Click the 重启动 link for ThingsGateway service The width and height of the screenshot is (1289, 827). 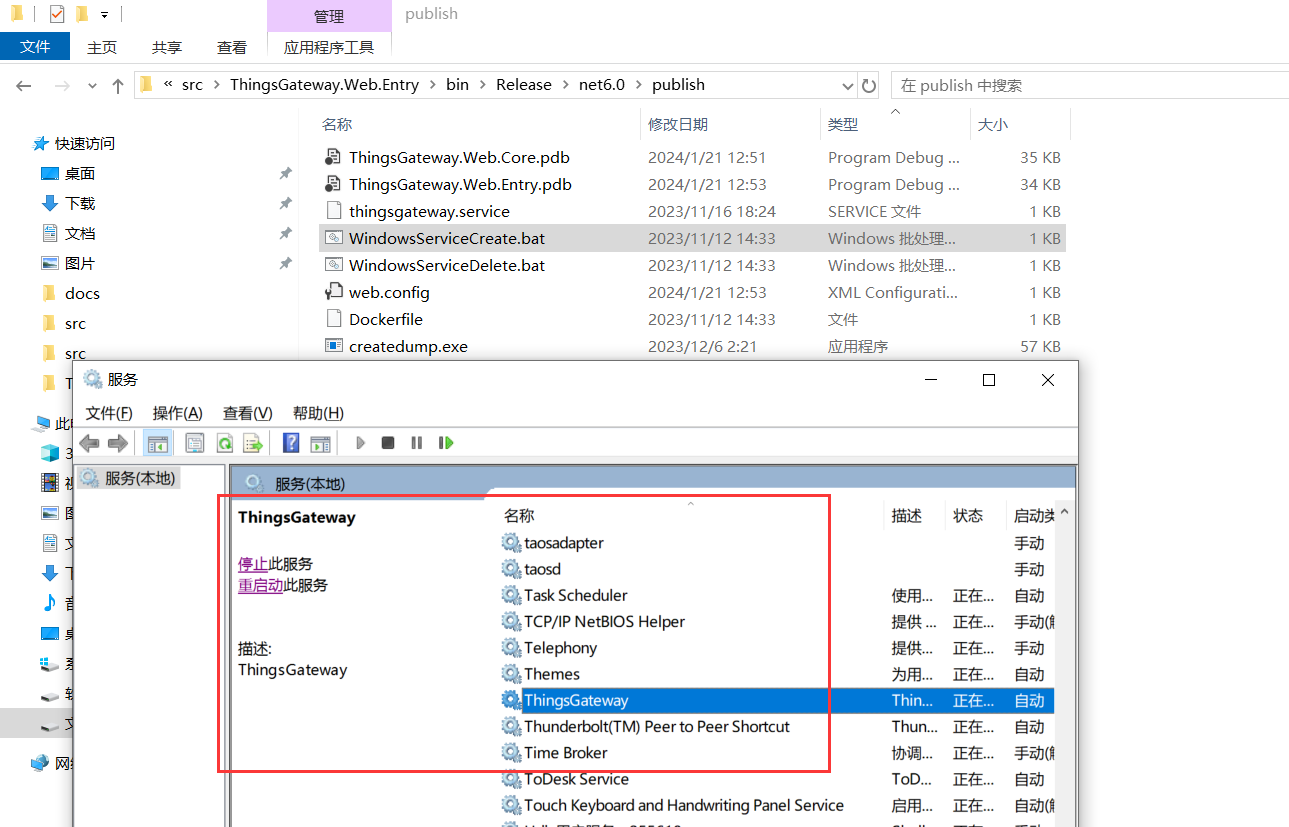point(260,586)
